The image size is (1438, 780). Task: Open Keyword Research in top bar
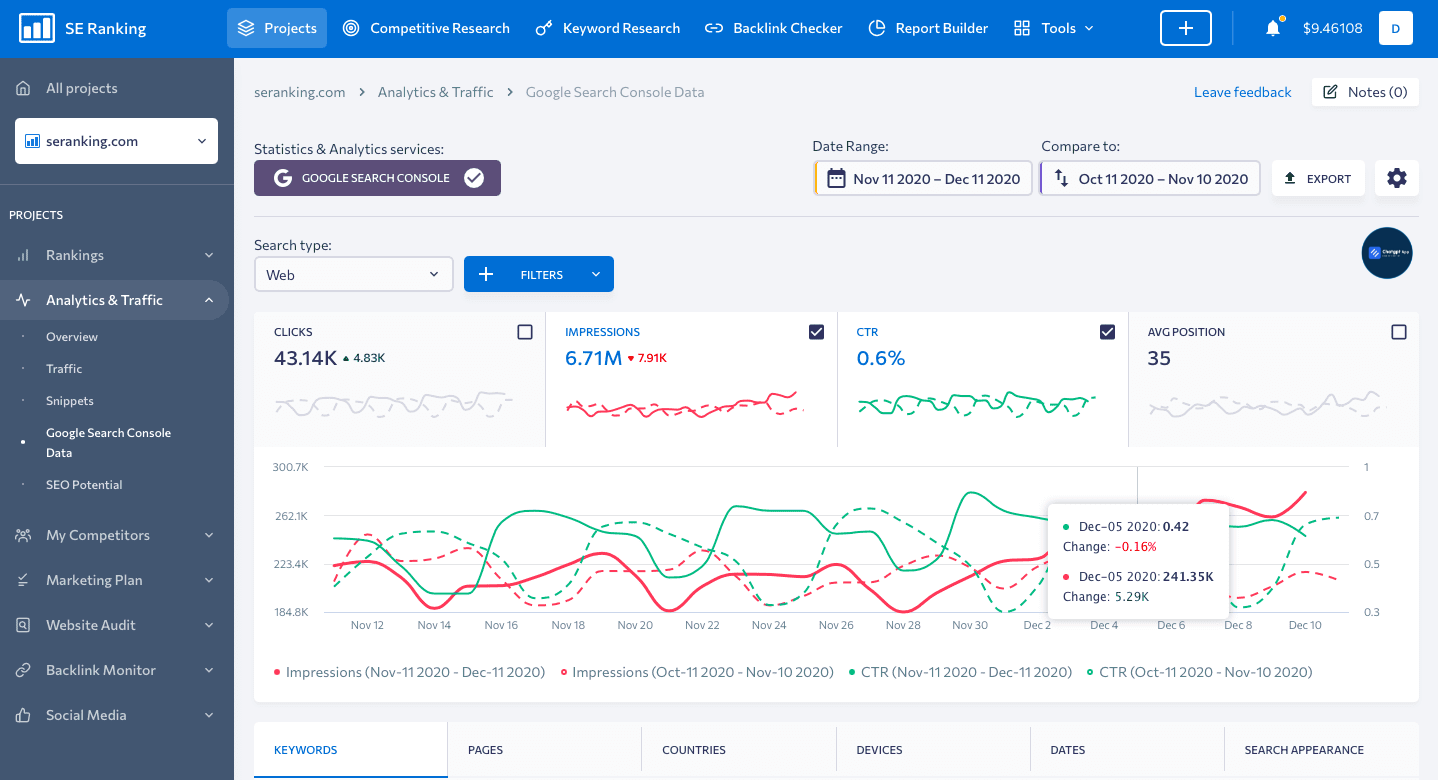pyautogui.click(x=608, y=28)
